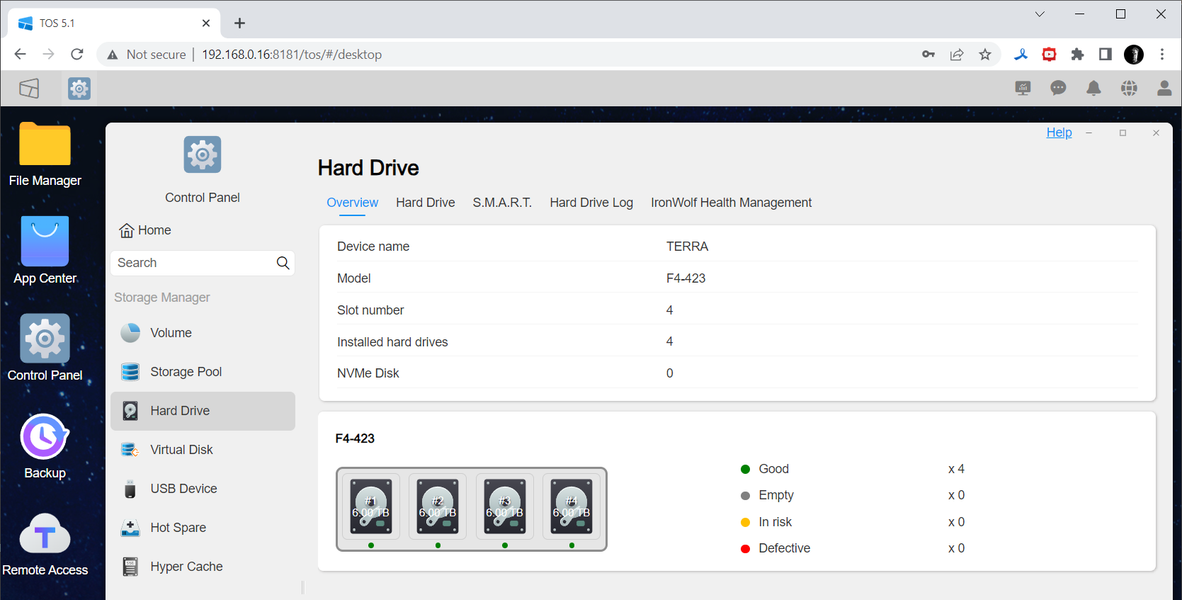Click the TOS notifications bell icon

point(1093,88)
